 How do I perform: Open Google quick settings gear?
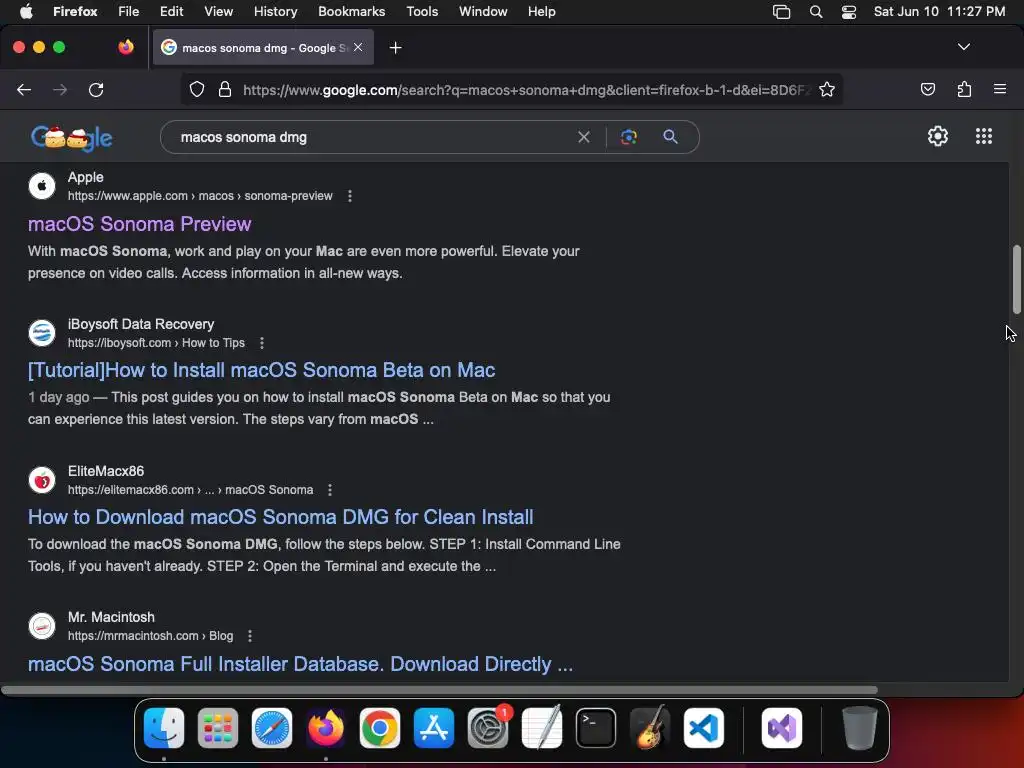point(938,136)
